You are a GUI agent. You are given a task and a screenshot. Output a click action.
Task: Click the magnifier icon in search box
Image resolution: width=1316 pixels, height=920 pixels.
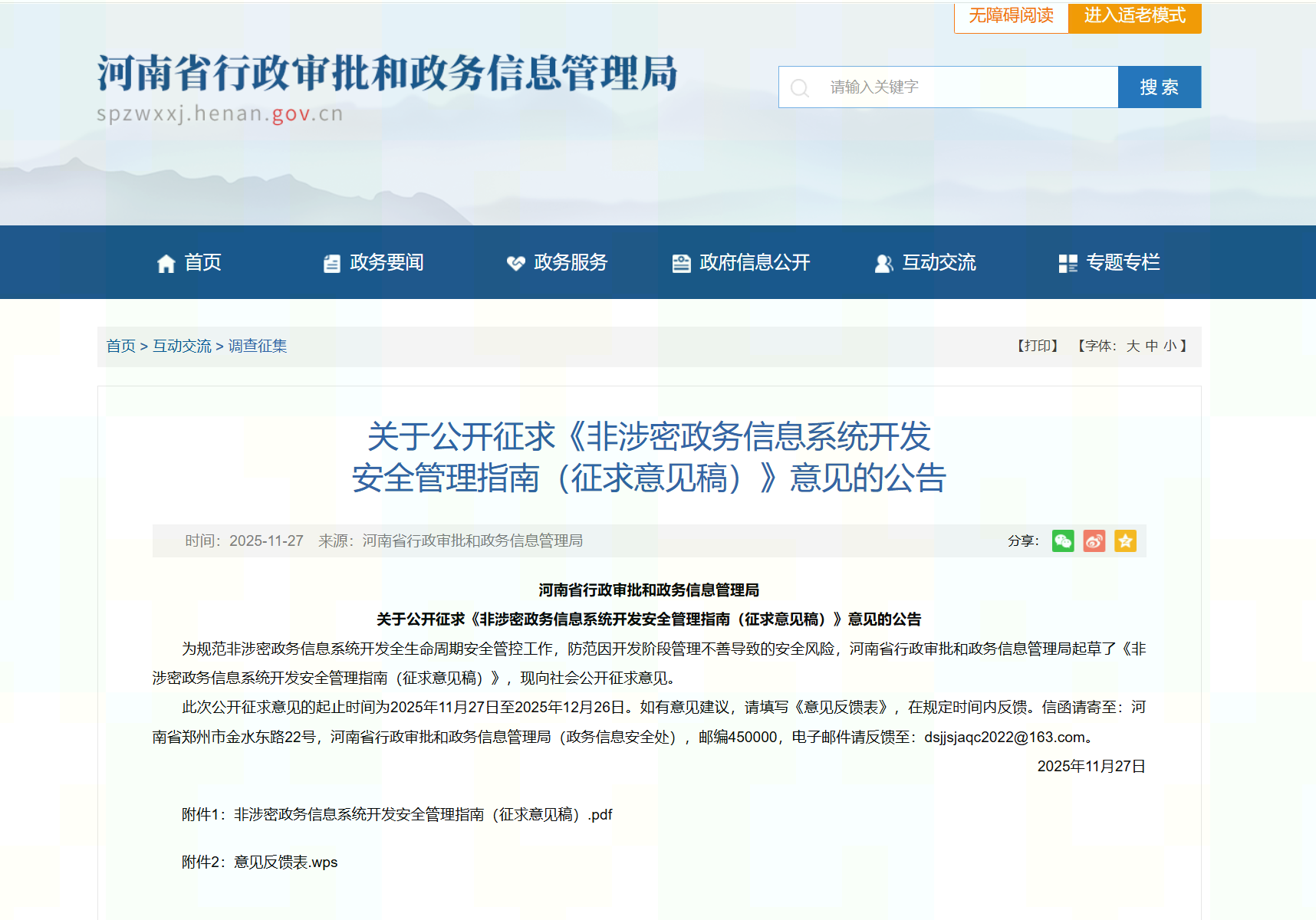tap(799, 88)
